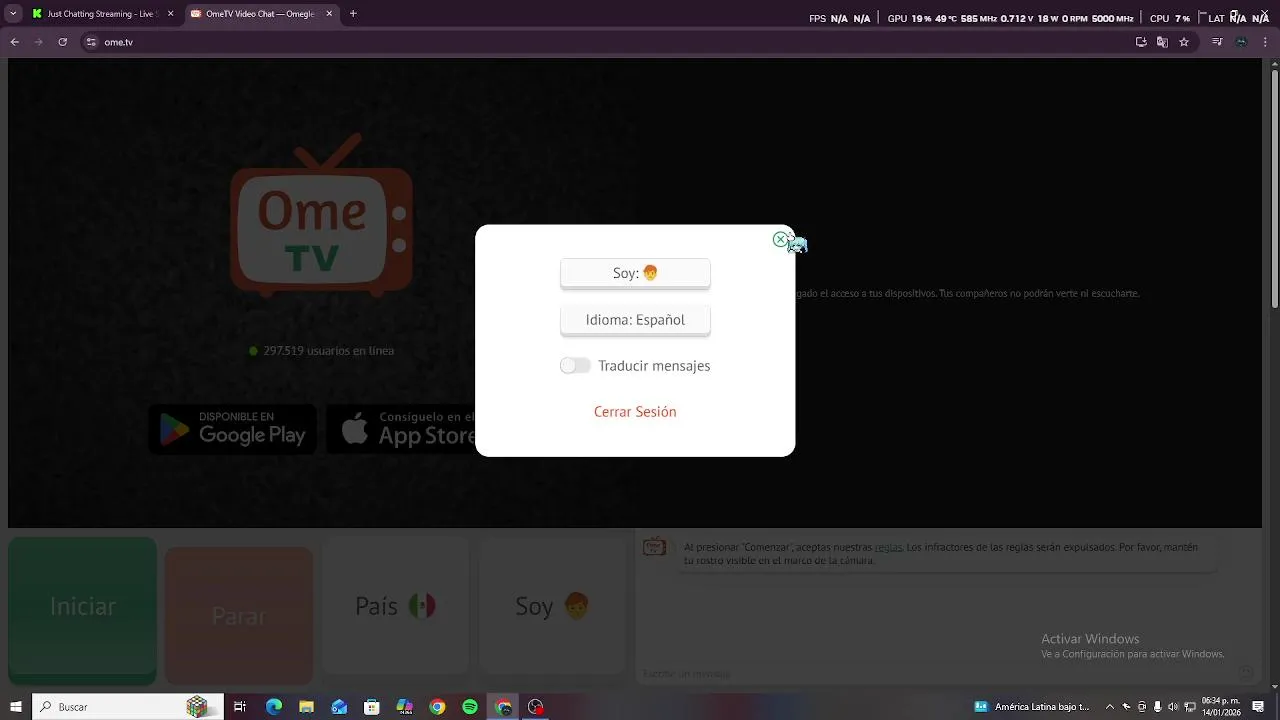Open Task View on the taskbar
Viewport: 1280px width, 720px height.
(x=240, y=707)
